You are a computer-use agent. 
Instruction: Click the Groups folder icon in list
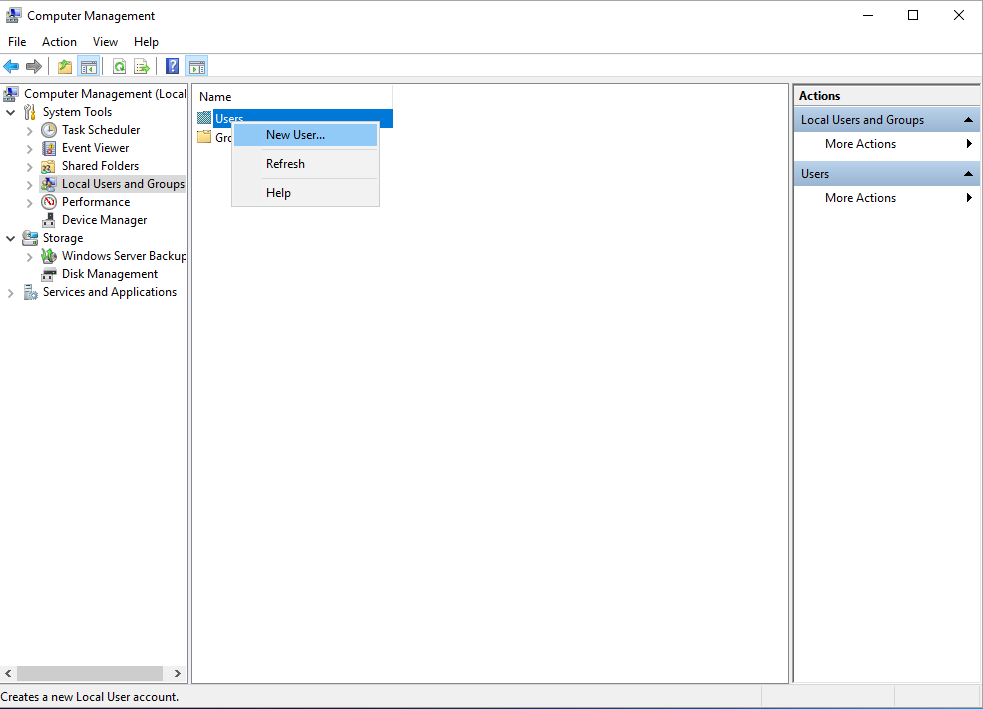point(204,137)
